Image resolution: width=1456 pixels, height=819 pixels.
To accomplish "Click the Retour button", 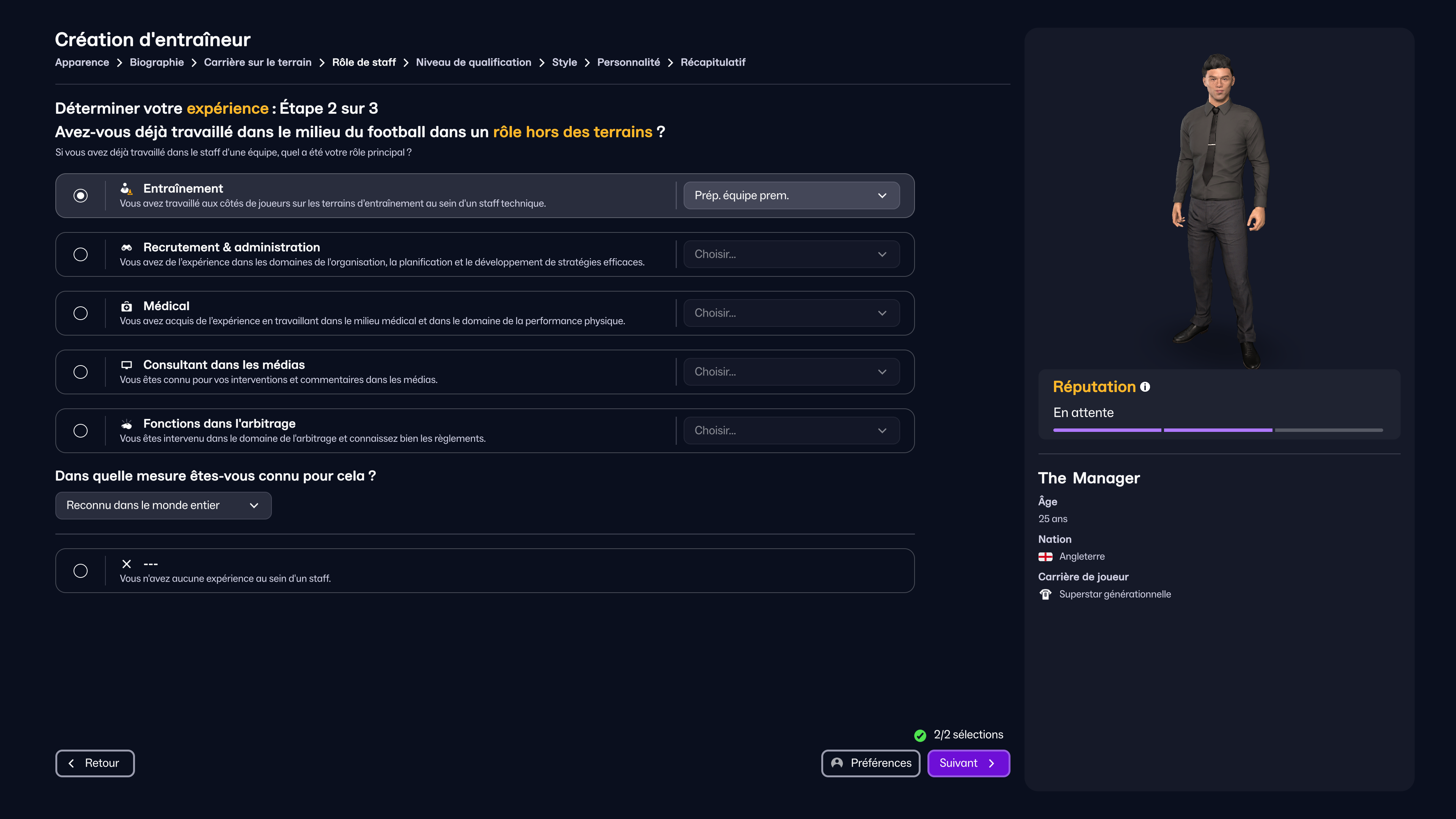I will pyautogui.click(x=95, y=763).
